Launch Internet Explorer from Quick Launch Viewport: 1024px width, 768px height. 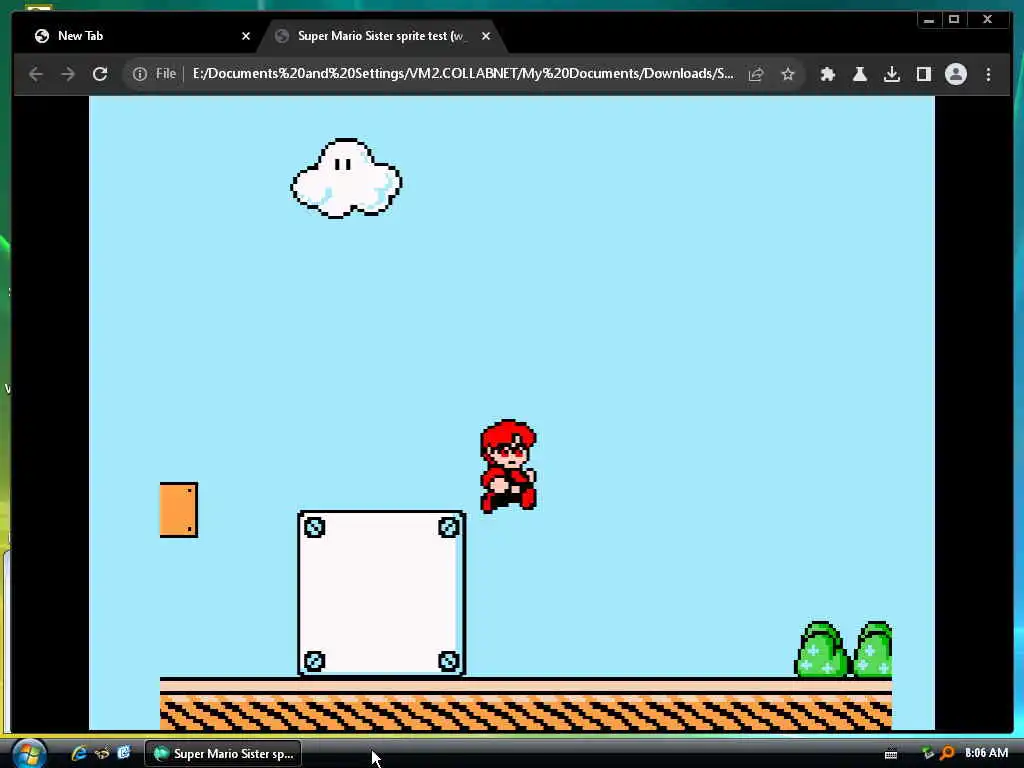pyautogui.click(x=79, y=753)
